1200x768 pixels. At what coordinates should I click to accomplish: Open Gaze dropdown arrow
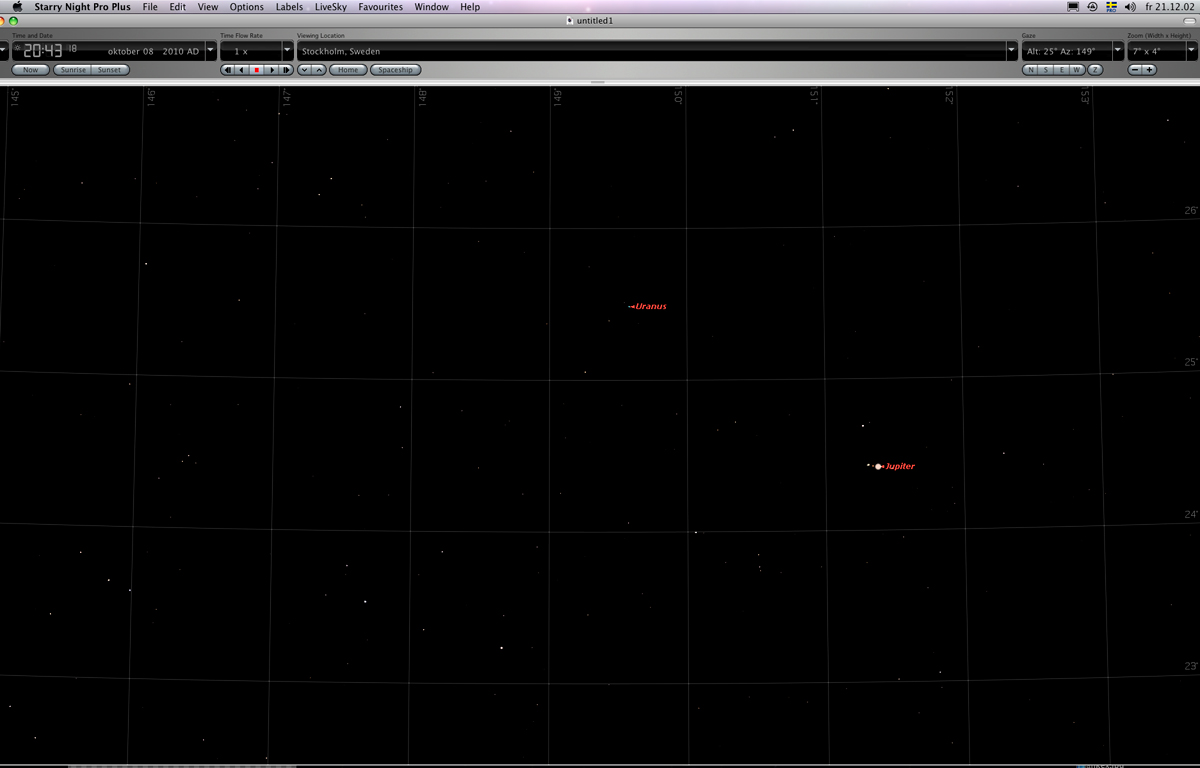(x=1117, y=50)
